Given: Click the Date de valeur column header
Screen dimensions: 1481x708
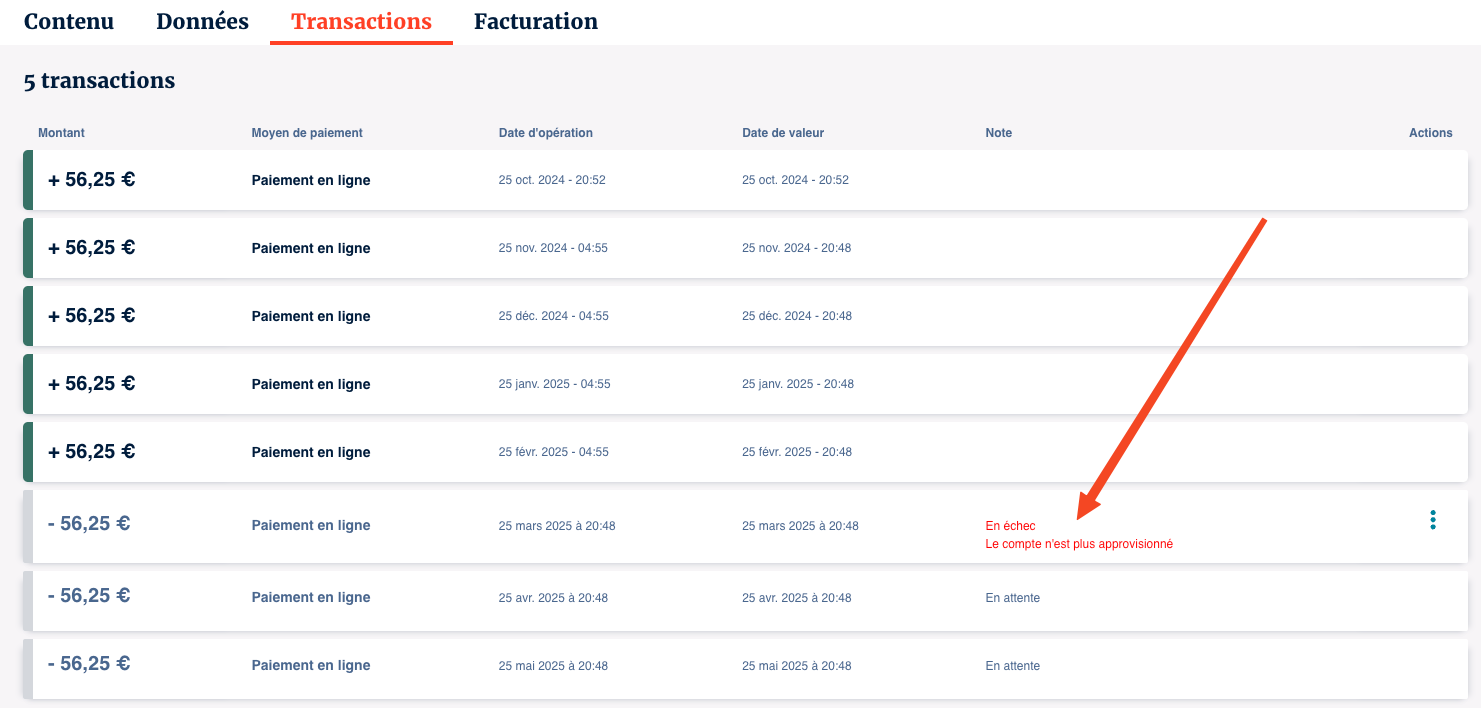Looking at the screenshot, I should (x=782, y=133).
